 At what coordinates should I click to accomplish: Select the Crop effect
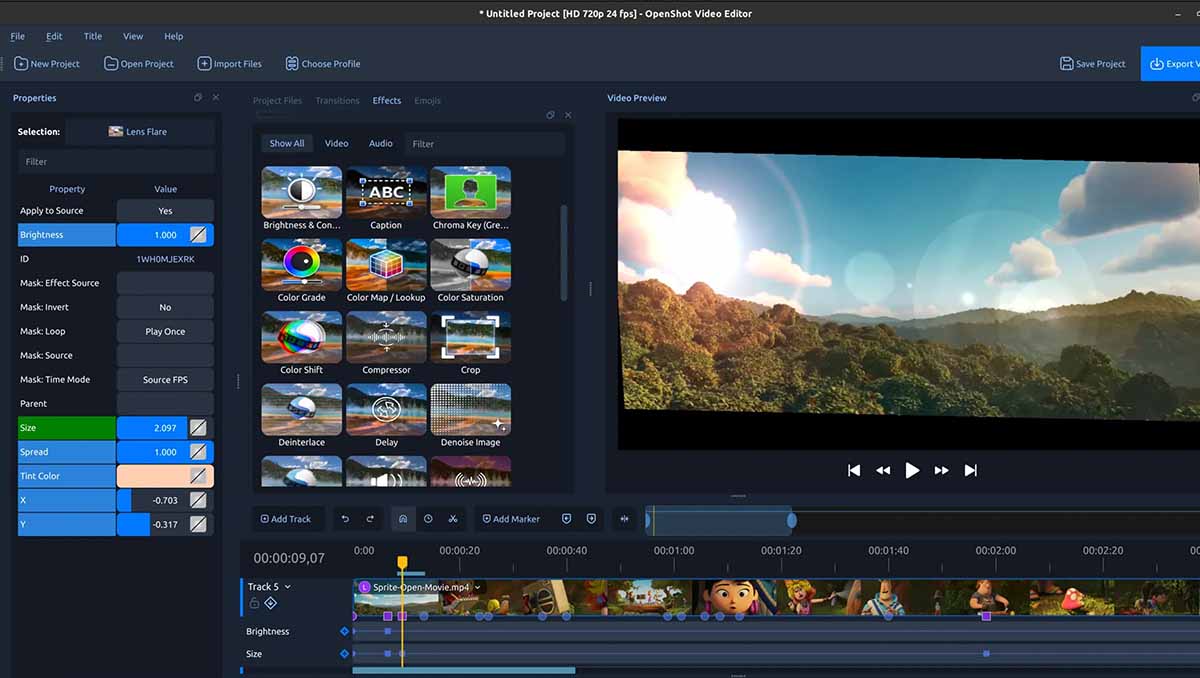[x=470, y=343]
